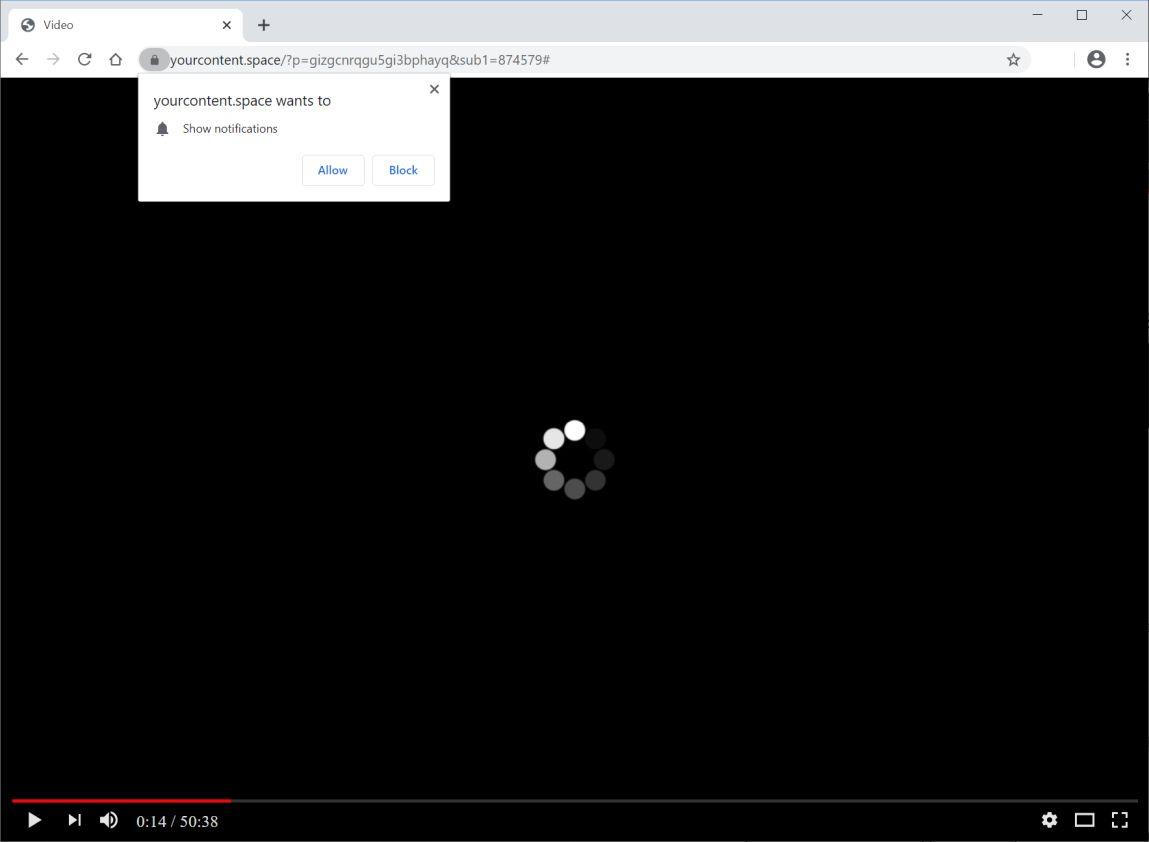Open the browser profile avatar
1149x842 pixels.
click(x=1095, y=59)
